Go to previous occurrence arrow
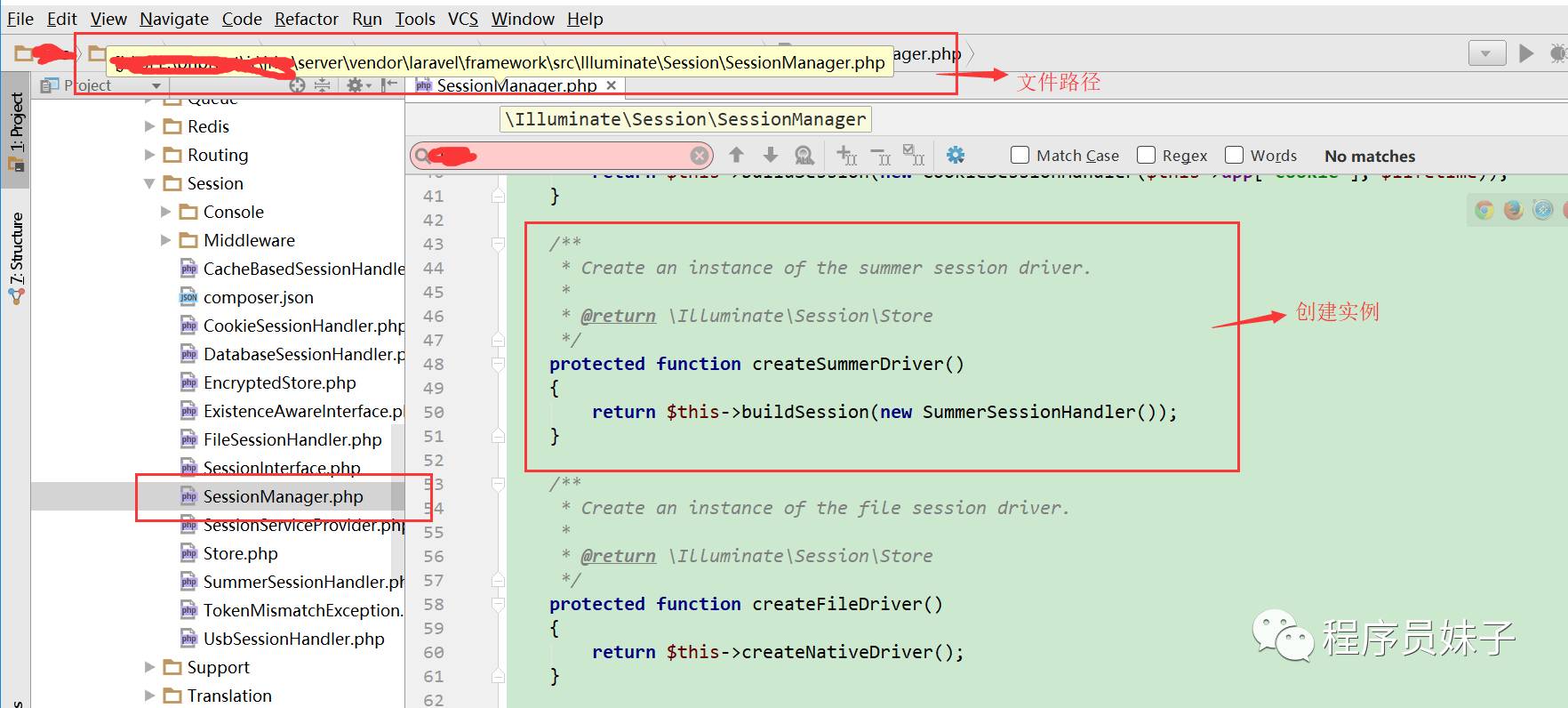 (x=736, y=155)
